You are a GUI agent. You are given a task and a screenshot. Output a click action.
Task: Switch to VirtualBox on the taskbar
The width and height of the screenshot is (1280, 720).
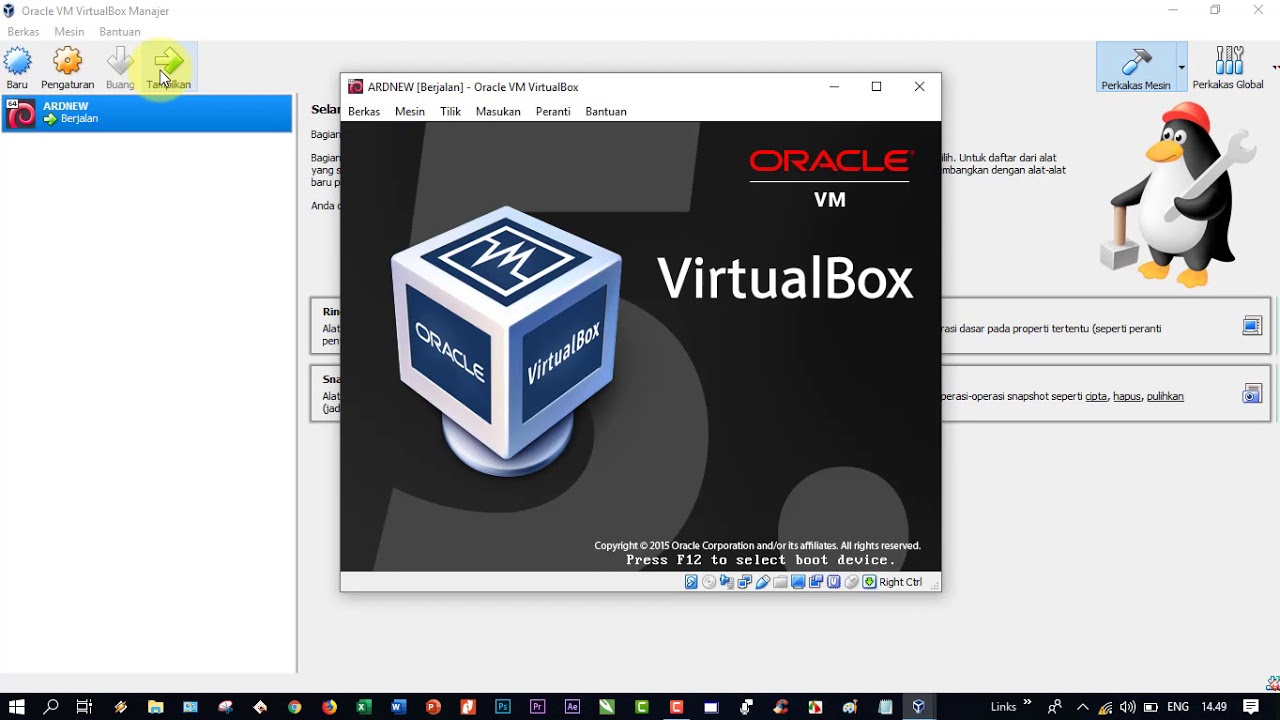[919, 707]
